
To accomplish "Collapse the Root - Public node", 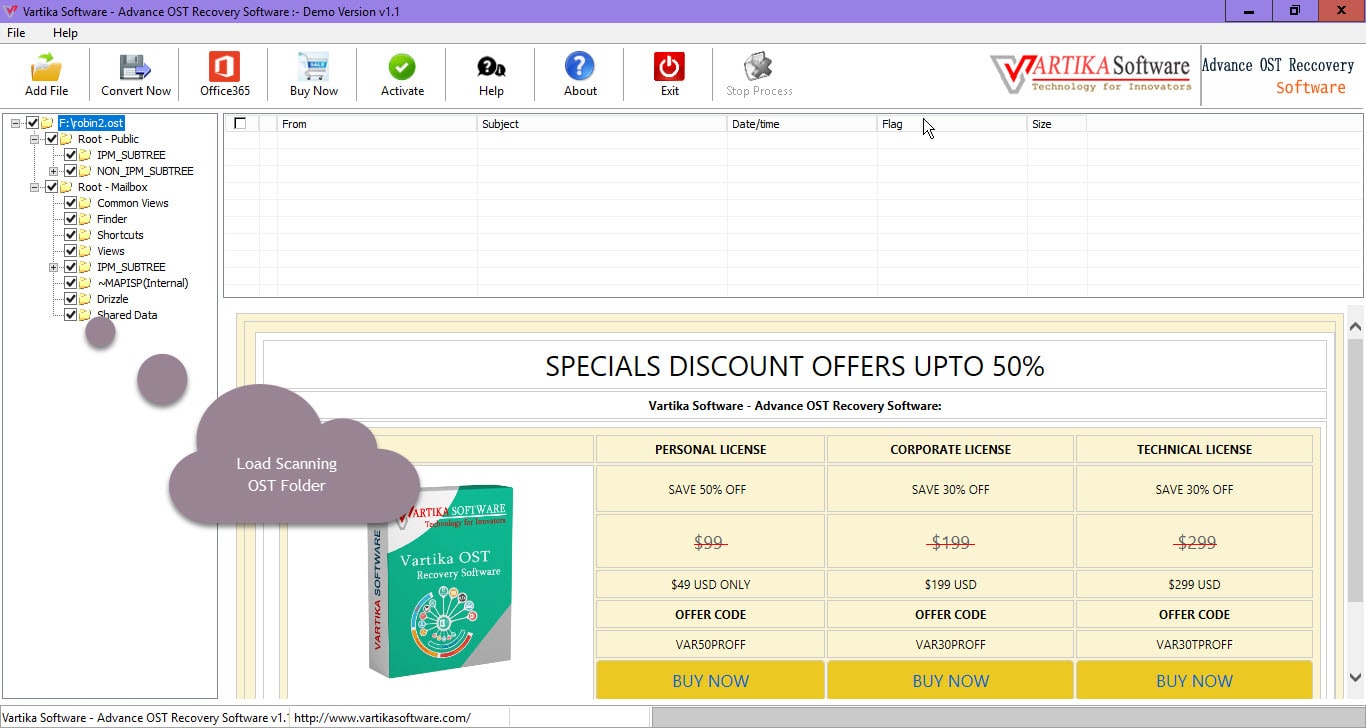I will click(35, 139).
